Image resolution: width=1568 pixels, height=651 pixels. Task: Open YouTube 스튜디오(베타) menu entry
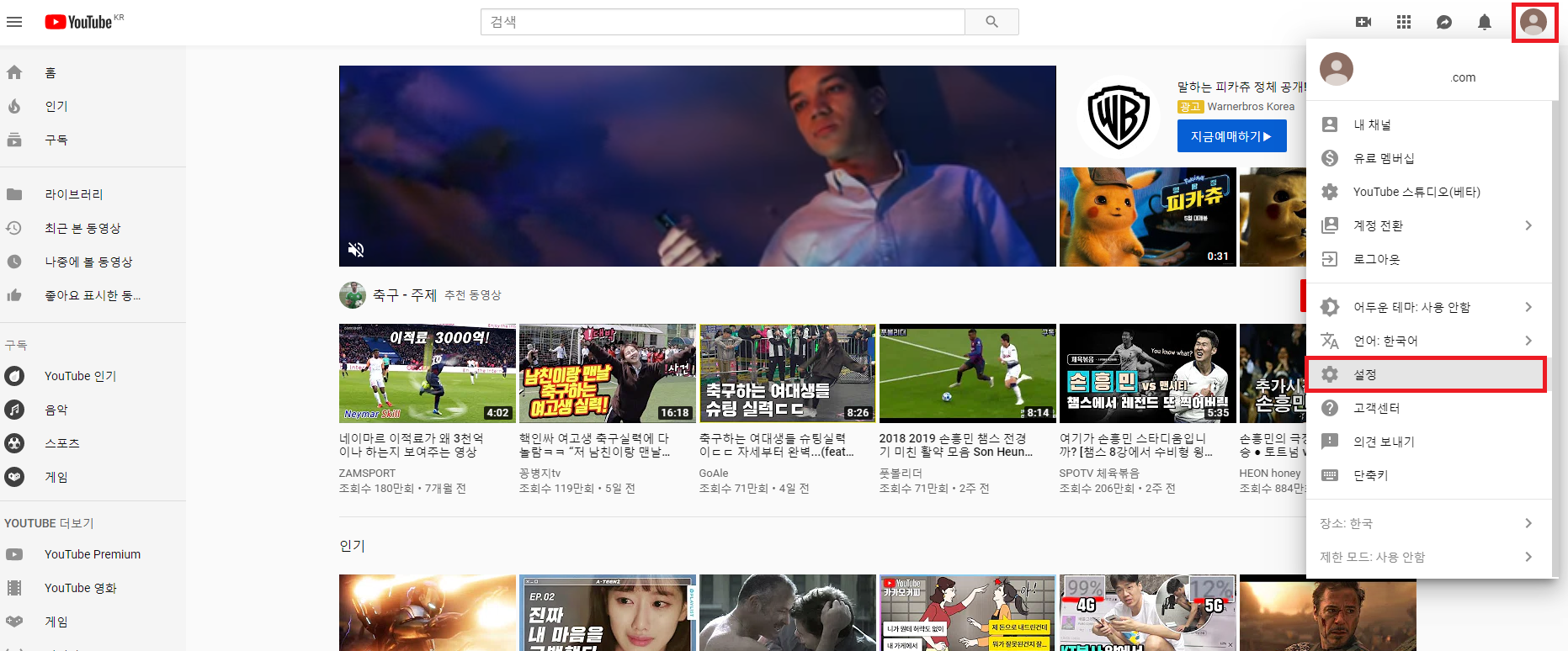(1428, 192)
